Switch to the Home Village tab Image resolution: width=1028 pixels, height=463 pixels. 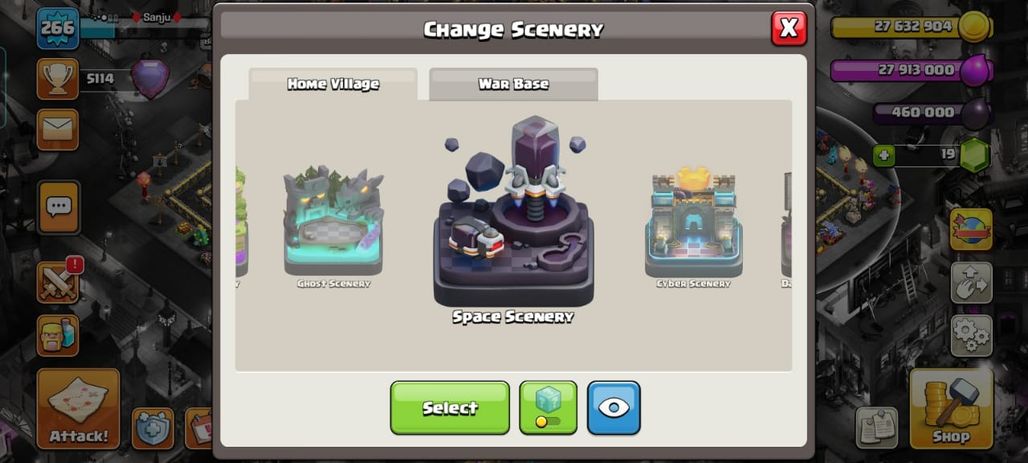[333, 84]
